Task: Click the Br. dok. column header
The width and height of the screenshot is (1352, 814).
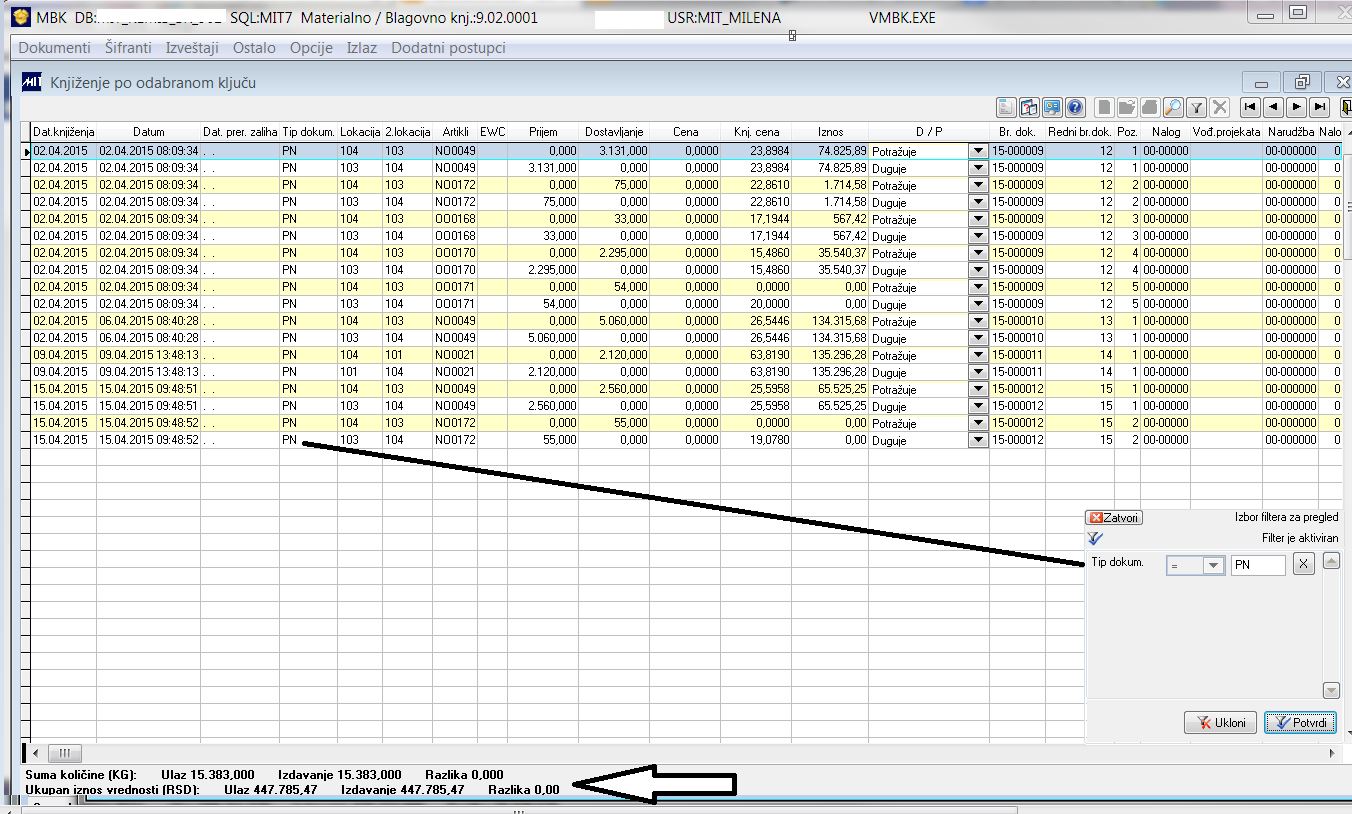Action: pos(1017,132)
